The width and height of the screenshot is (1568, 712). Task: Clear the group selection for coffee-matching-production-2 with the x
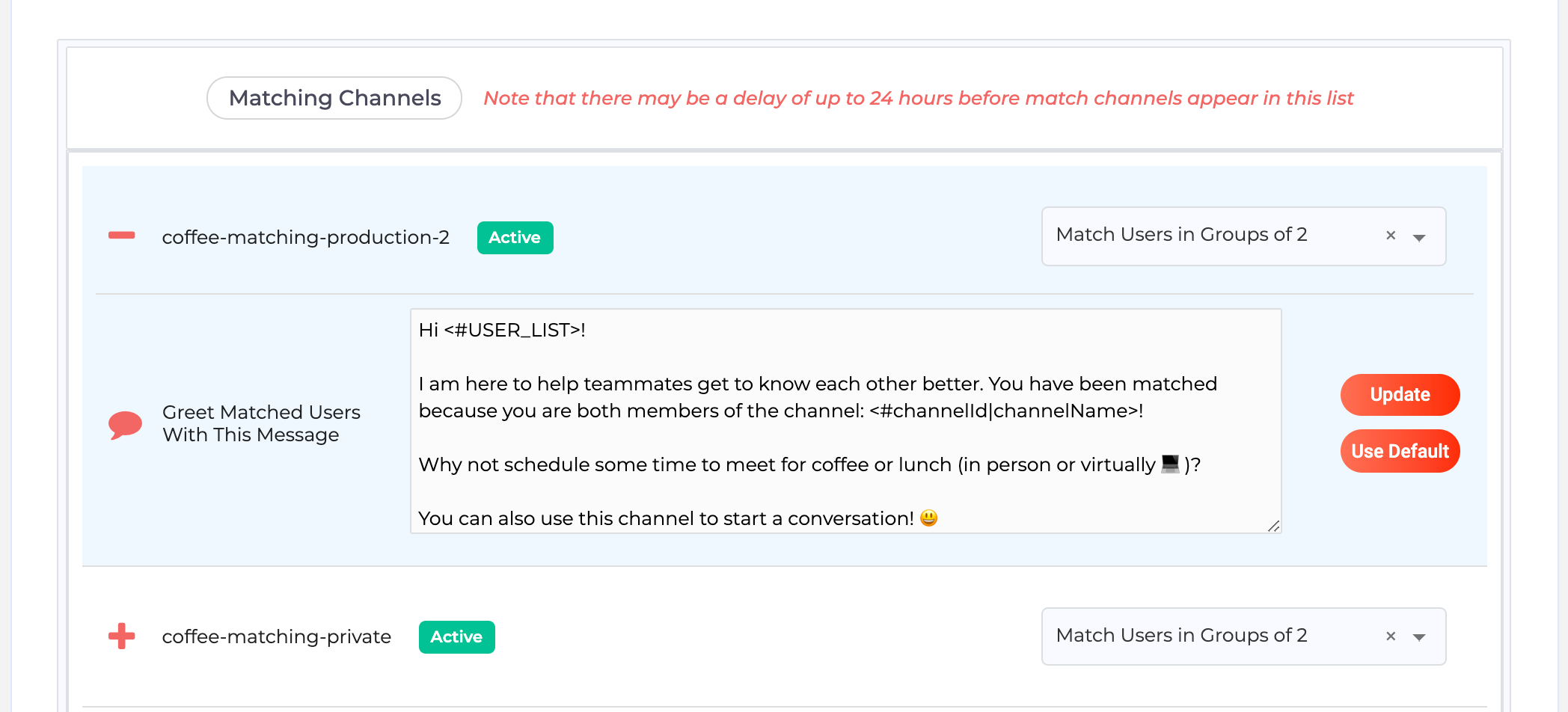1390,236
